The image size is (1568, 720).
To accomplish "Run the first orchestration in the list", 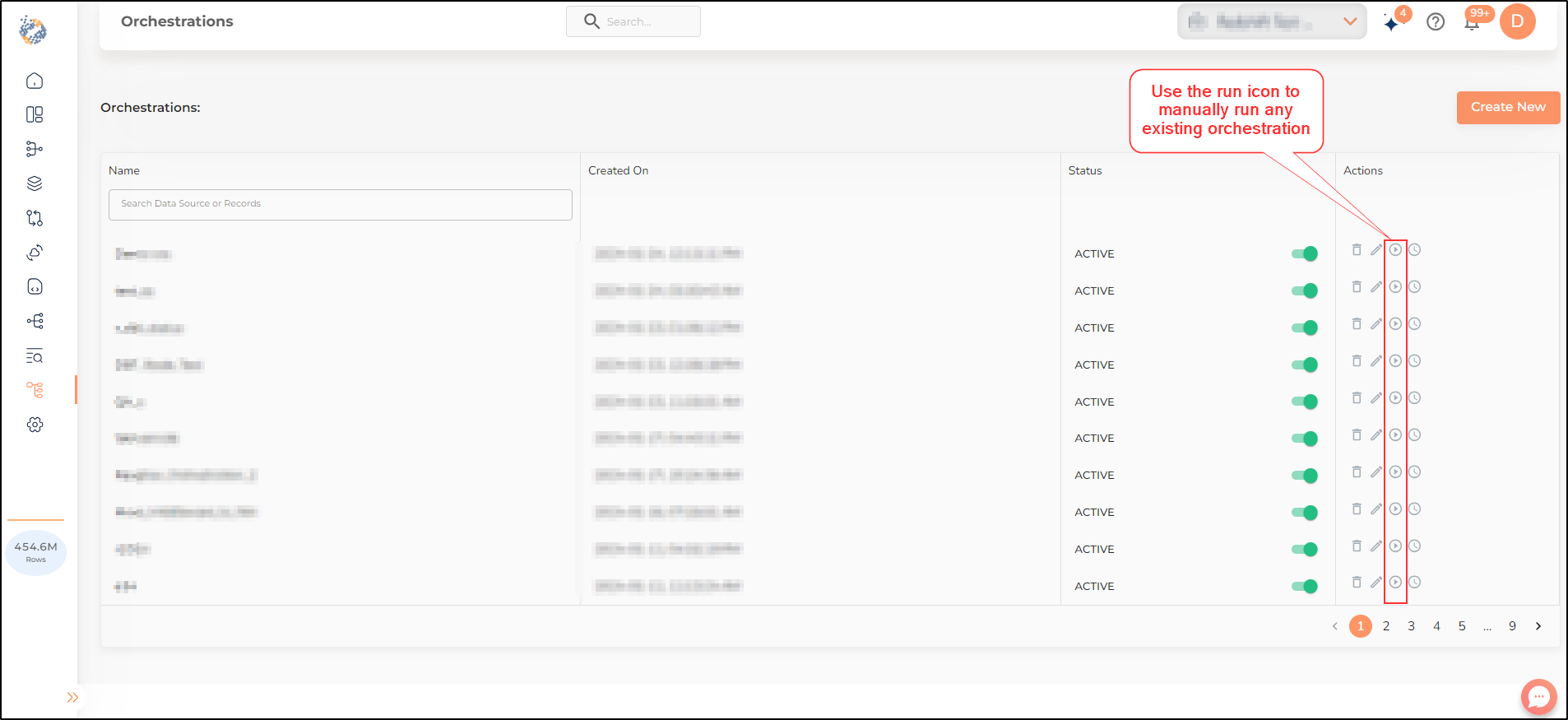I will click(1395, 249).
